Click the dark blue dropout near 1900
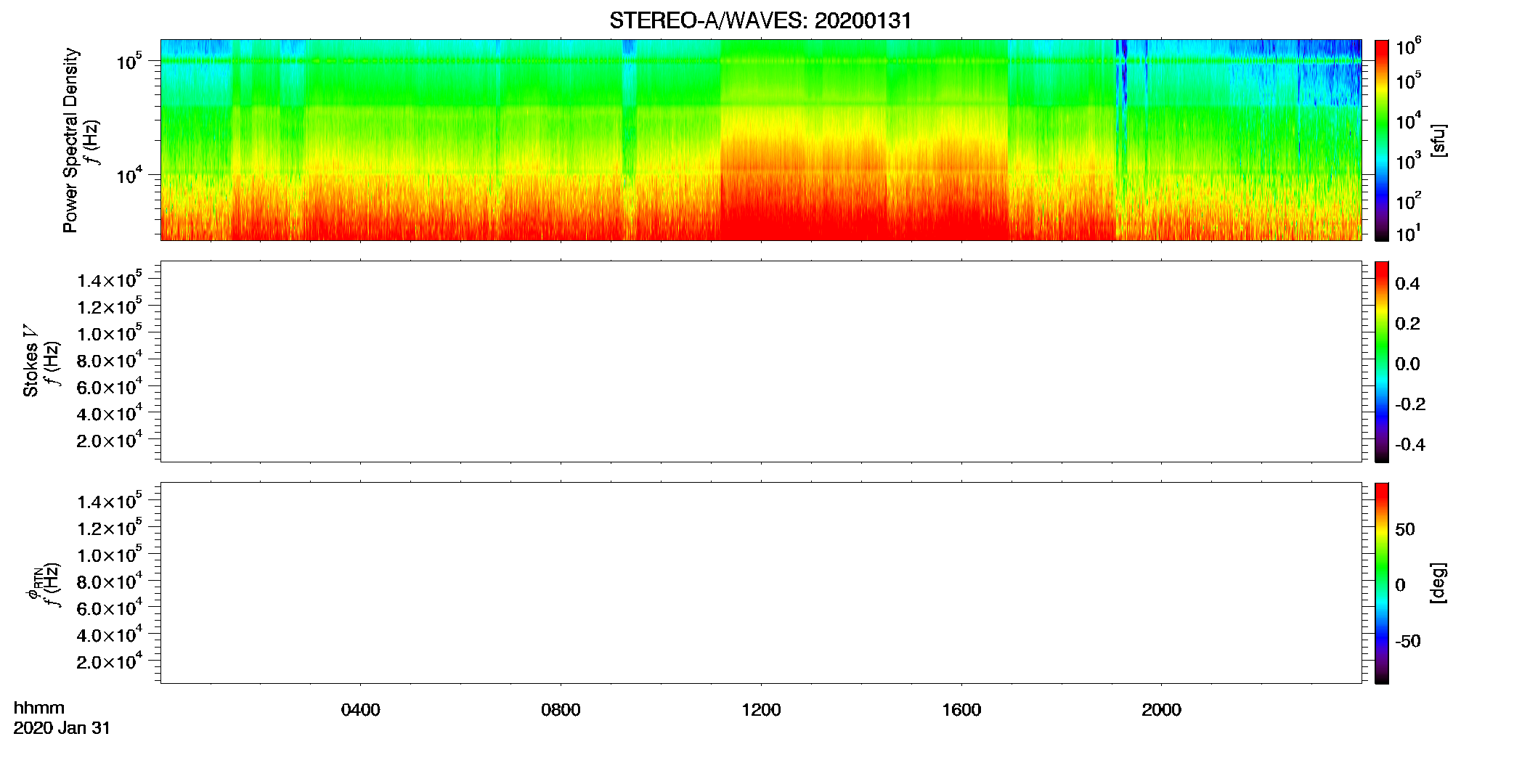Image resolution: width=1522 pixels, height=784 pixels. pos(1123,73)
